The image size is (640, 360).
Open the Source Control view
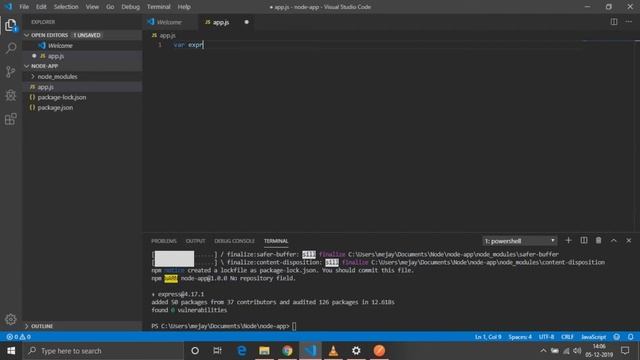(11, 72)
